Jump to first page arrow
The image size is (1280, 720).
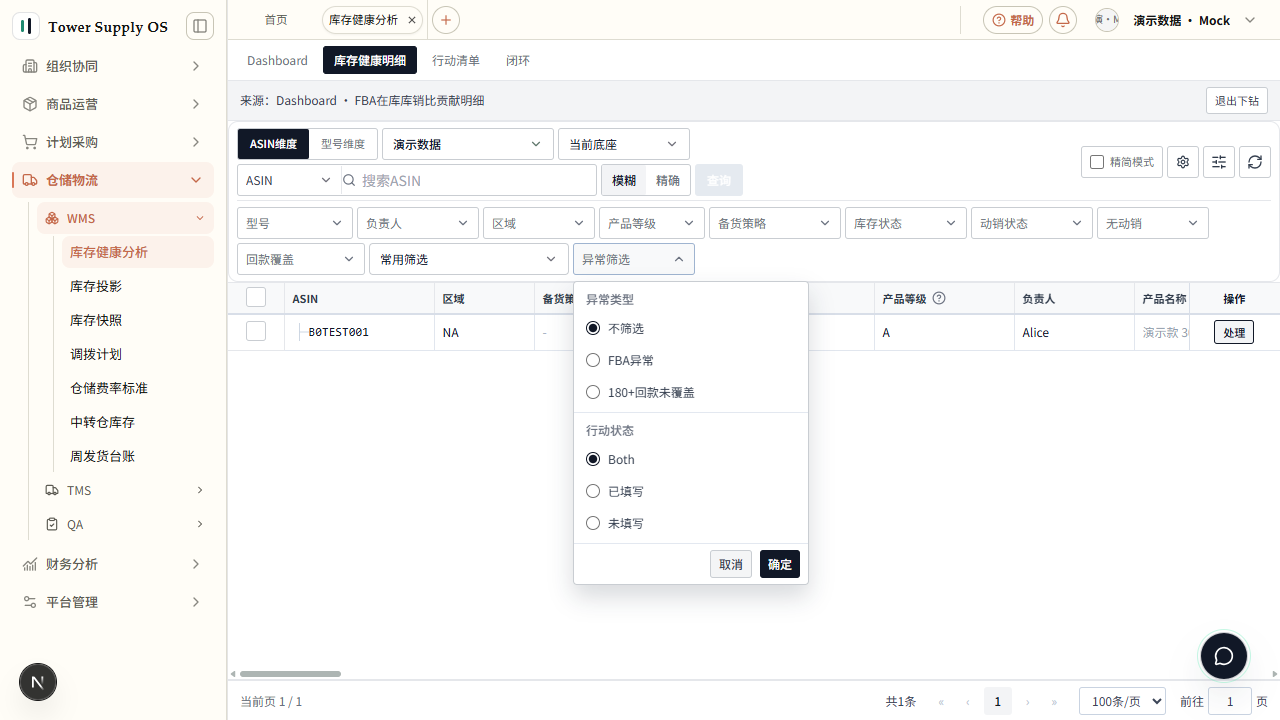click(941, 702)
